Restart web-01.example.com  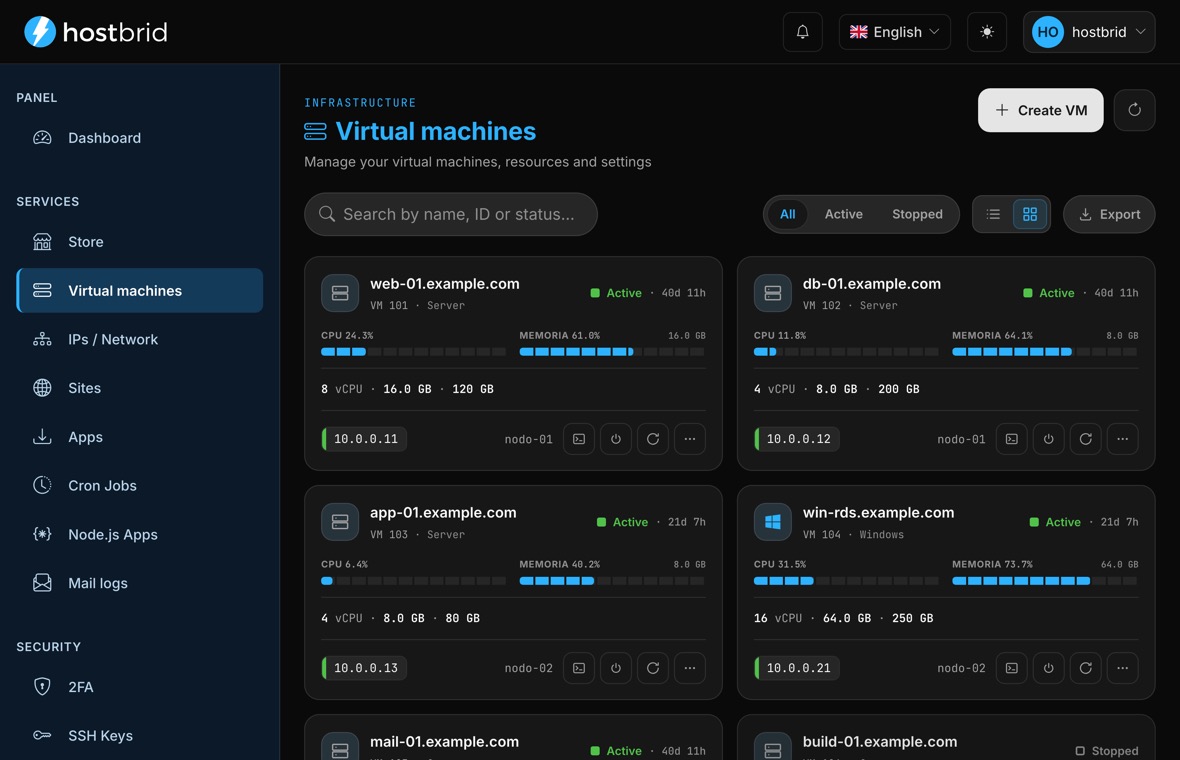(x=652, y=439)
